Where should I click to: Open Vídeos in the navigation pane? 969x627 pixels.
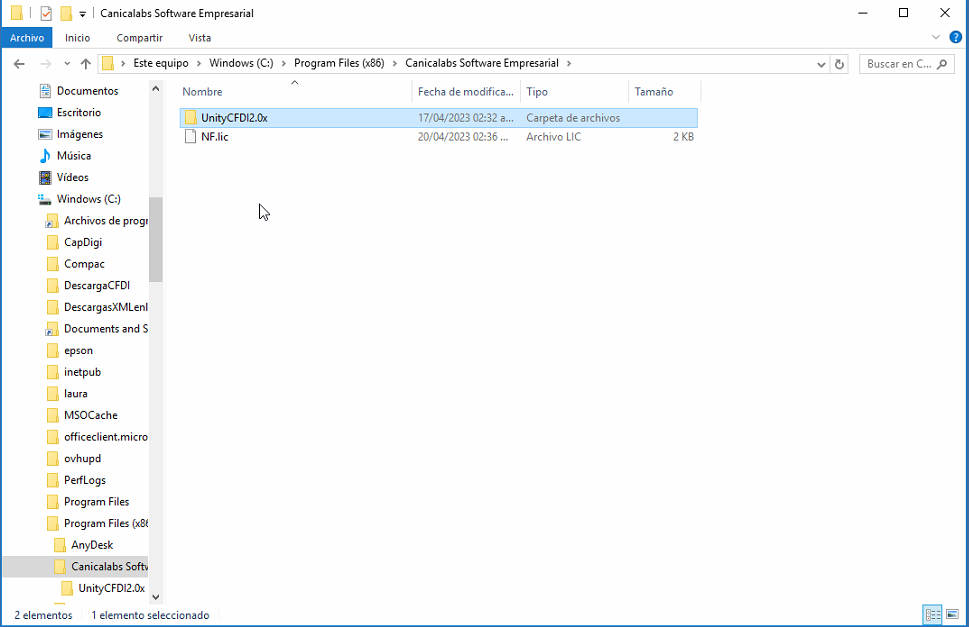click(72, 177)
